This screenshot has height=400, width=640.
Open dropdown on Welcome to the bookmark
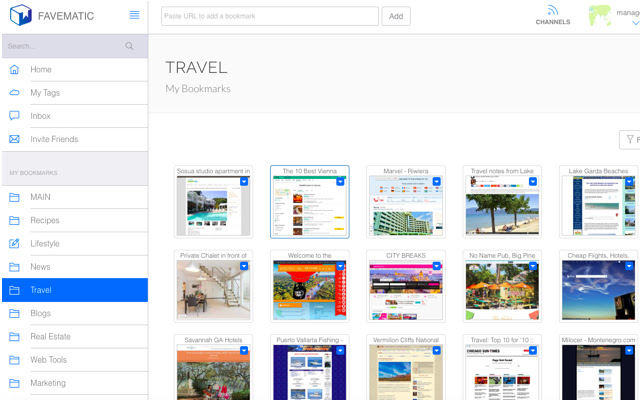pyautogui.click(x=340, y=266)
